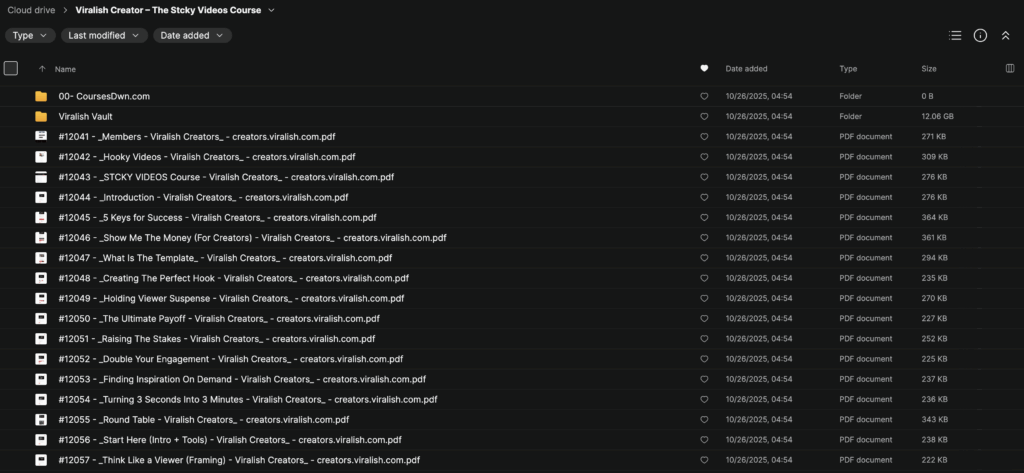The width and height of the screenshot is (1024, 473).
Task: Sort by Type column header
Action: (x=848, y=69)
